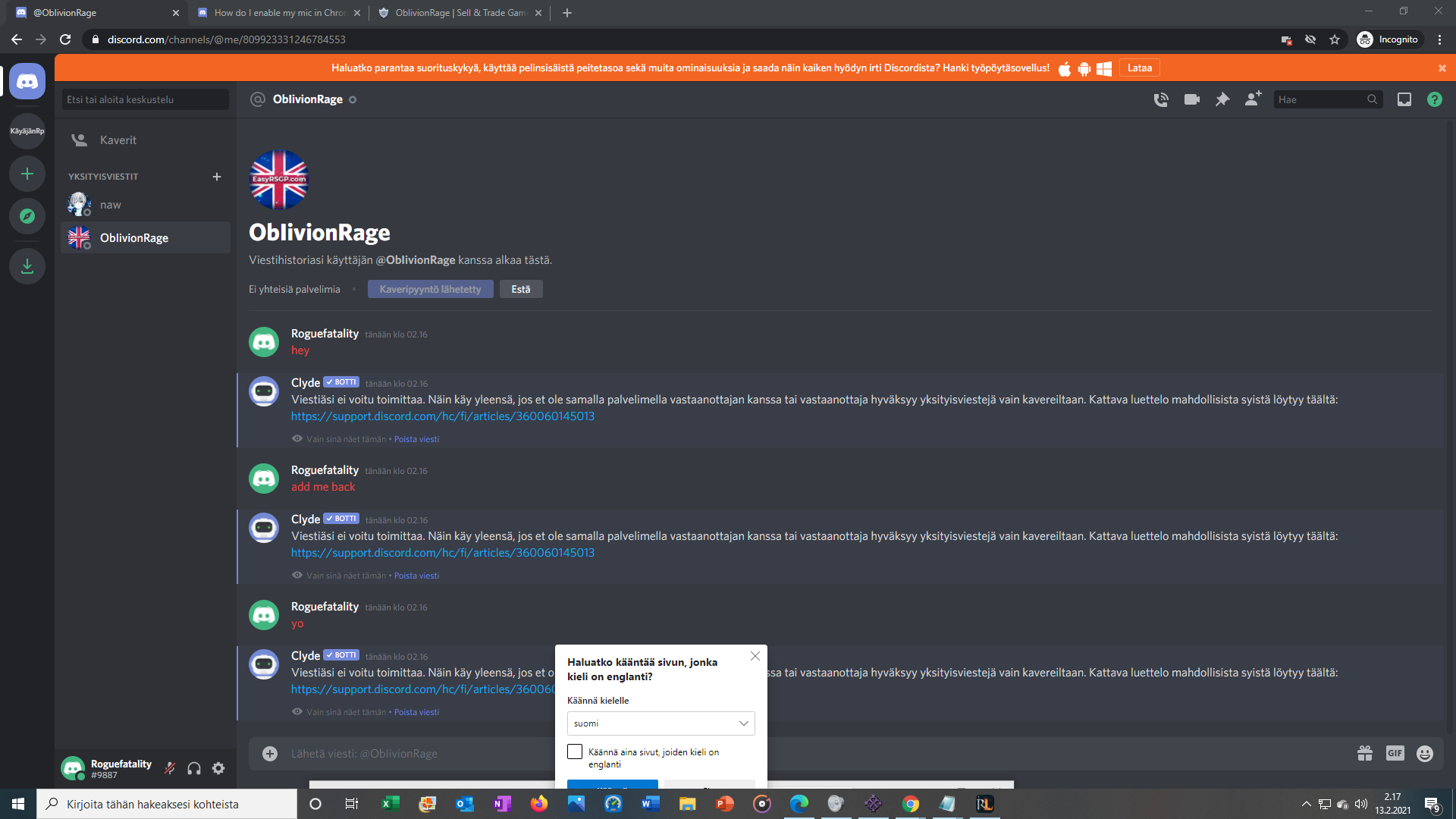
Task: Switch to the mic help Chrome tab
Action: 279,13
